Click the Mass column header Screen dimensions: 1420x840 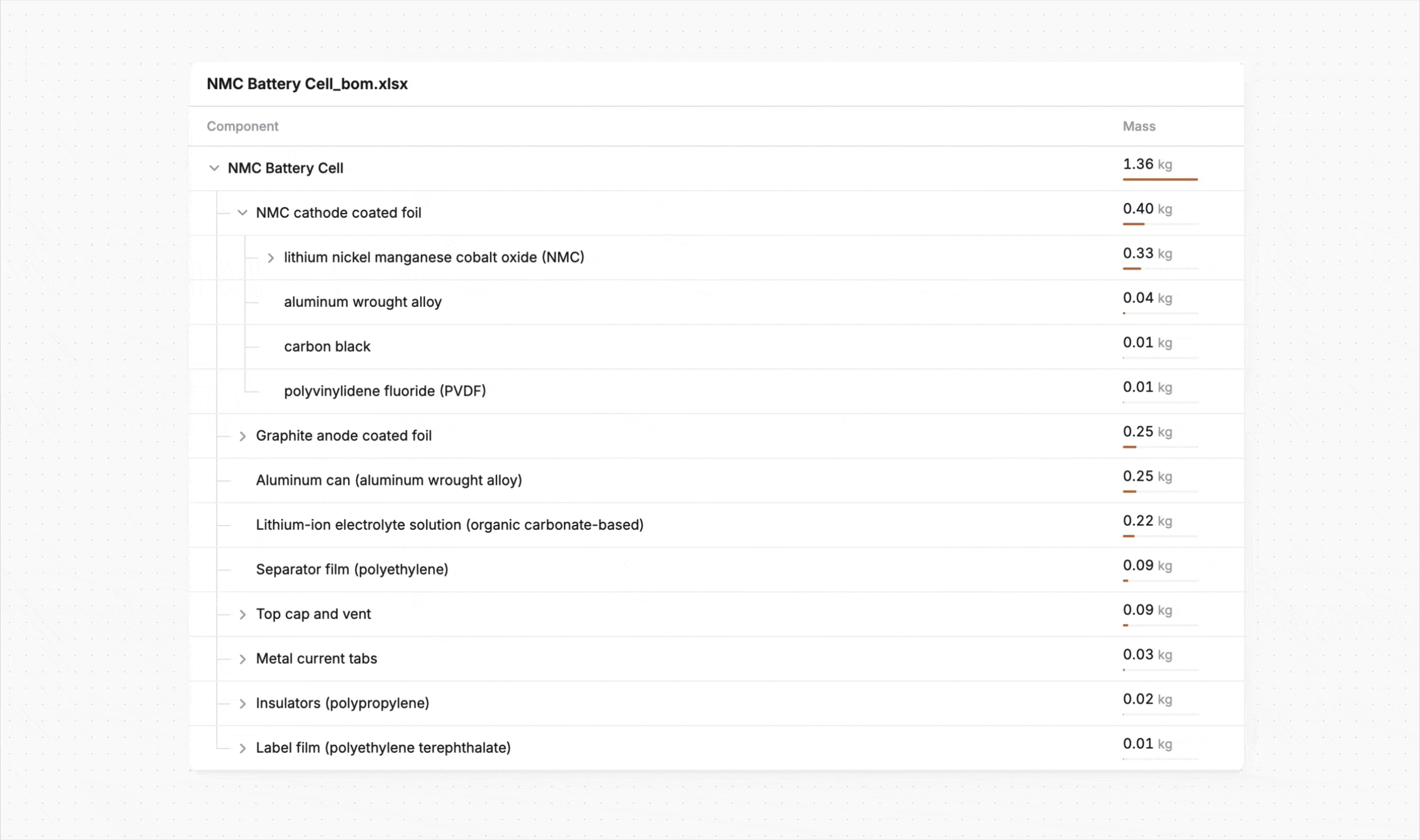point(1138,126)
